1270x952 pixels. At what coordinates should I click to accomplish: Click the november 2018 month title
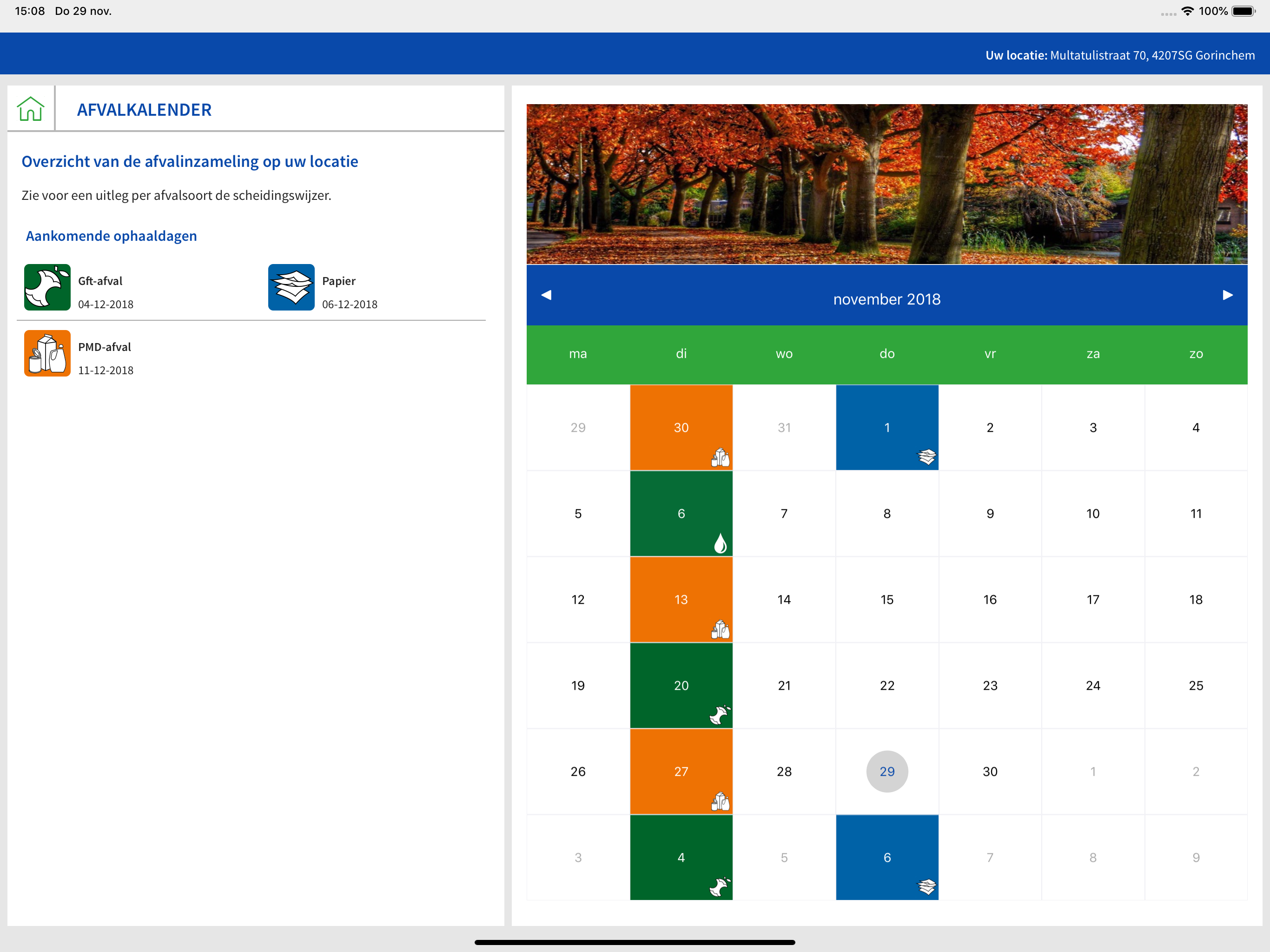[886, 299]
